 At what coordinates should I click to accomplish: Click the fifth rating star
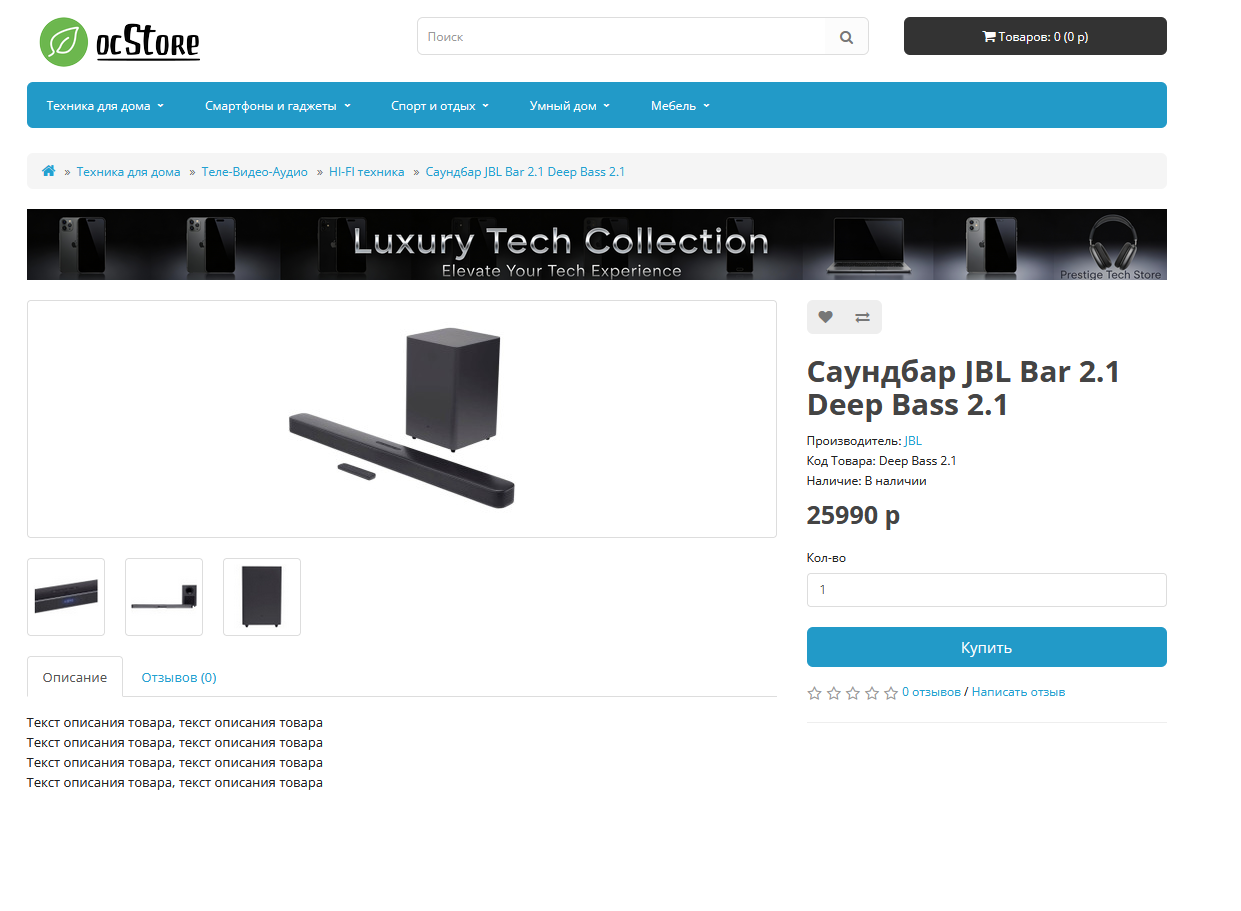tap(890, 693)
